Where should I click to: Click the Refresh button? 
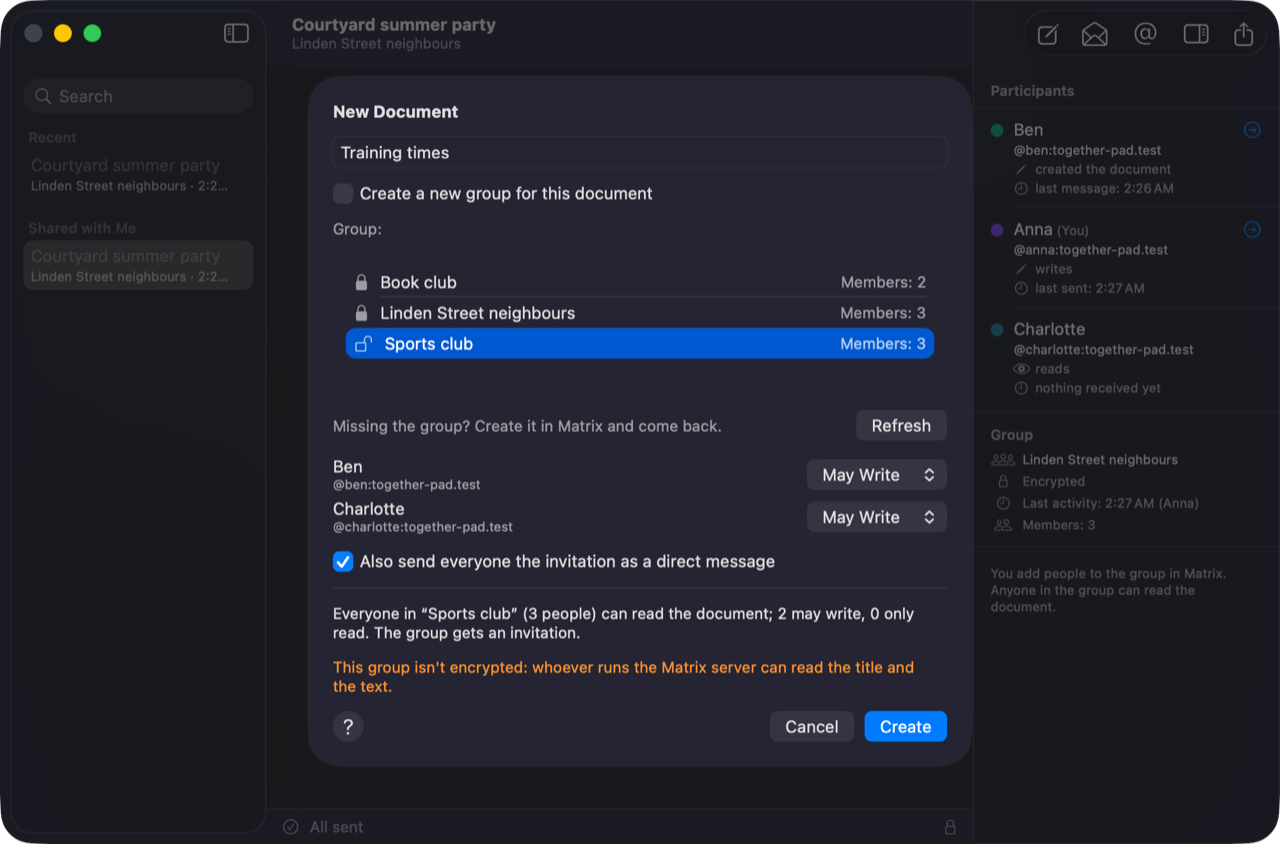click(x=901, y=426)
